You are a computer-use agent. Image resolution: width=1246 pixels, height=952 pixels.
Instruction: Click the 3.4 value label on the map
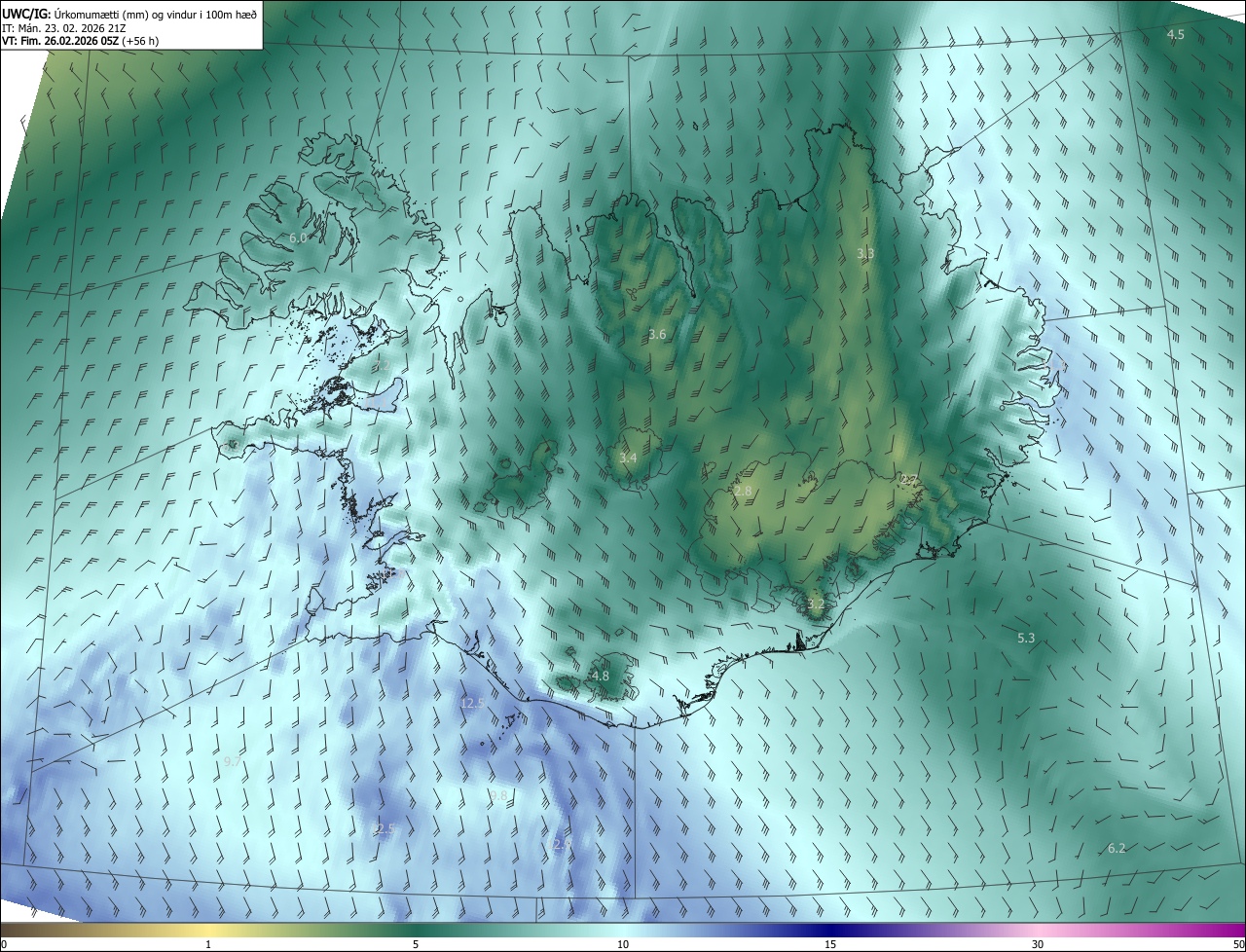pyautogui.click(x=628, y=458)
